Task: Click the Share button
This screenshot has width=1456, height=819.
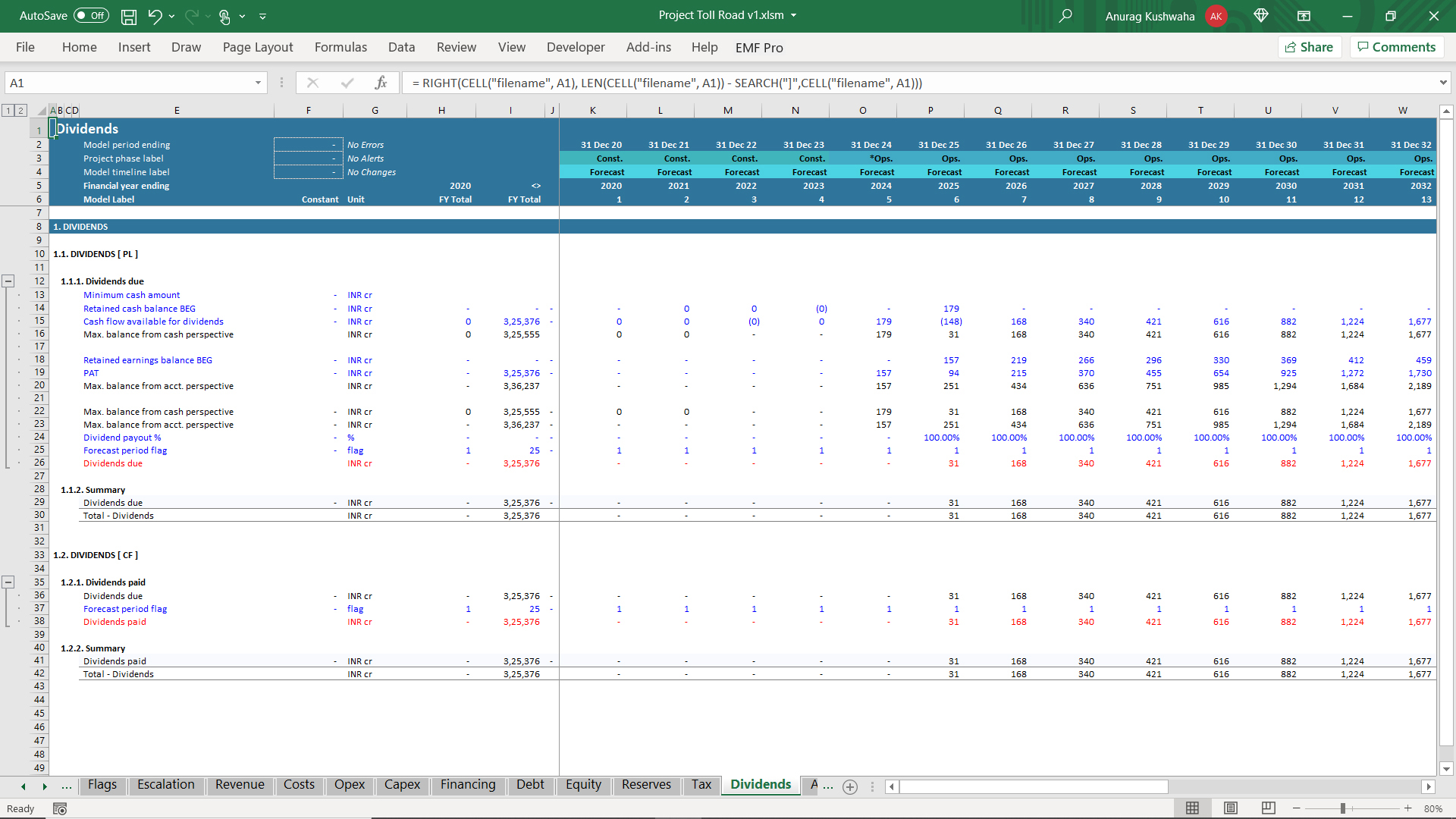Action: click(1310, 47)
